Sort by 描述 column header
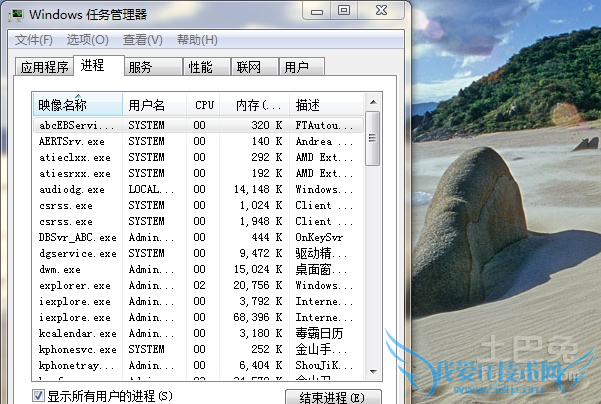Image resolution: width=601 pixels, height=404 pixels. tap(326, 105)
